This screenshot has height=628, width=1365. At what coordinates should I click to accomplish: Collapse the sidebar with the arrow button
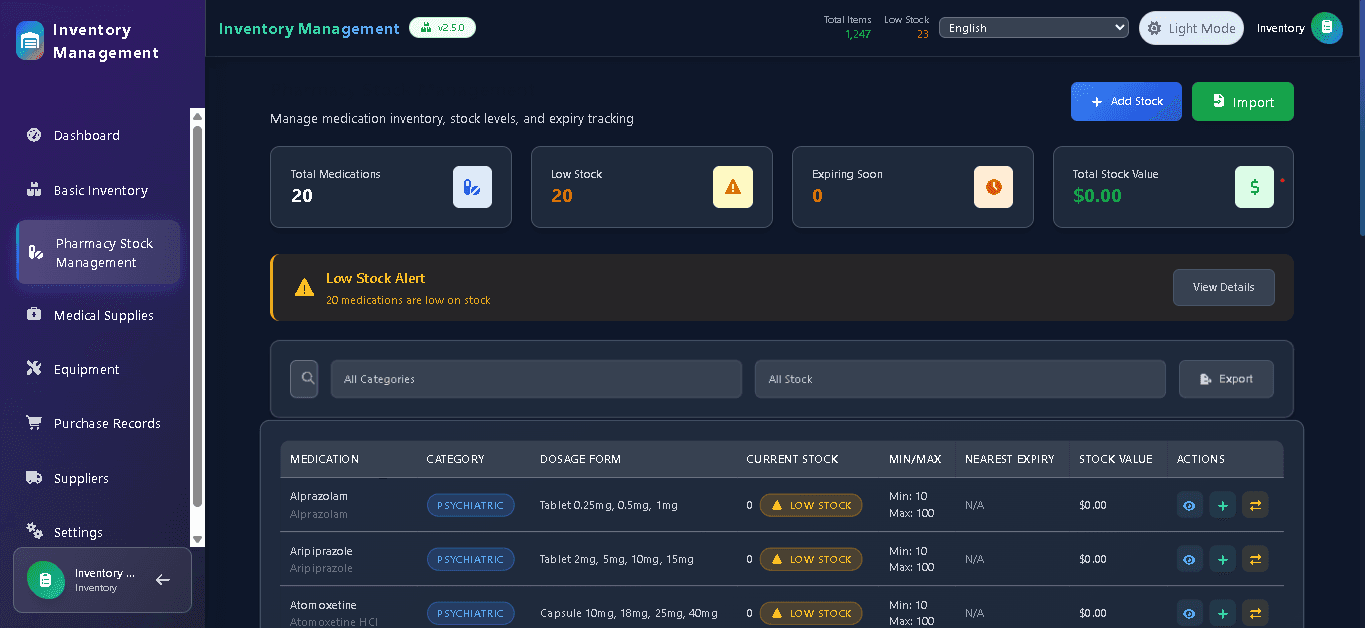161,580
